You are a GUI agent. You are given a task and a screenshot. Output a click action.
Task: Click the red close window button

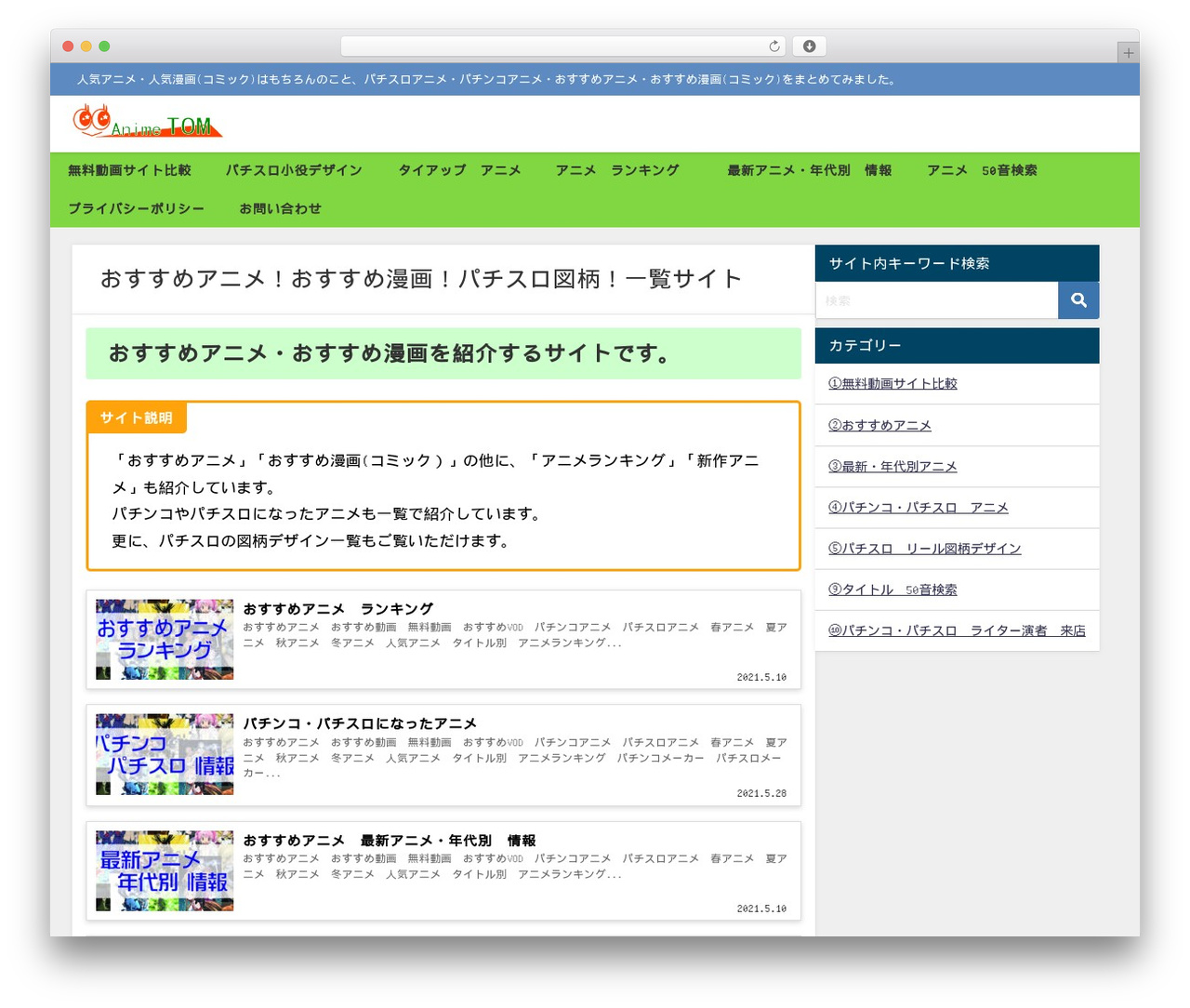click(68, 46)
